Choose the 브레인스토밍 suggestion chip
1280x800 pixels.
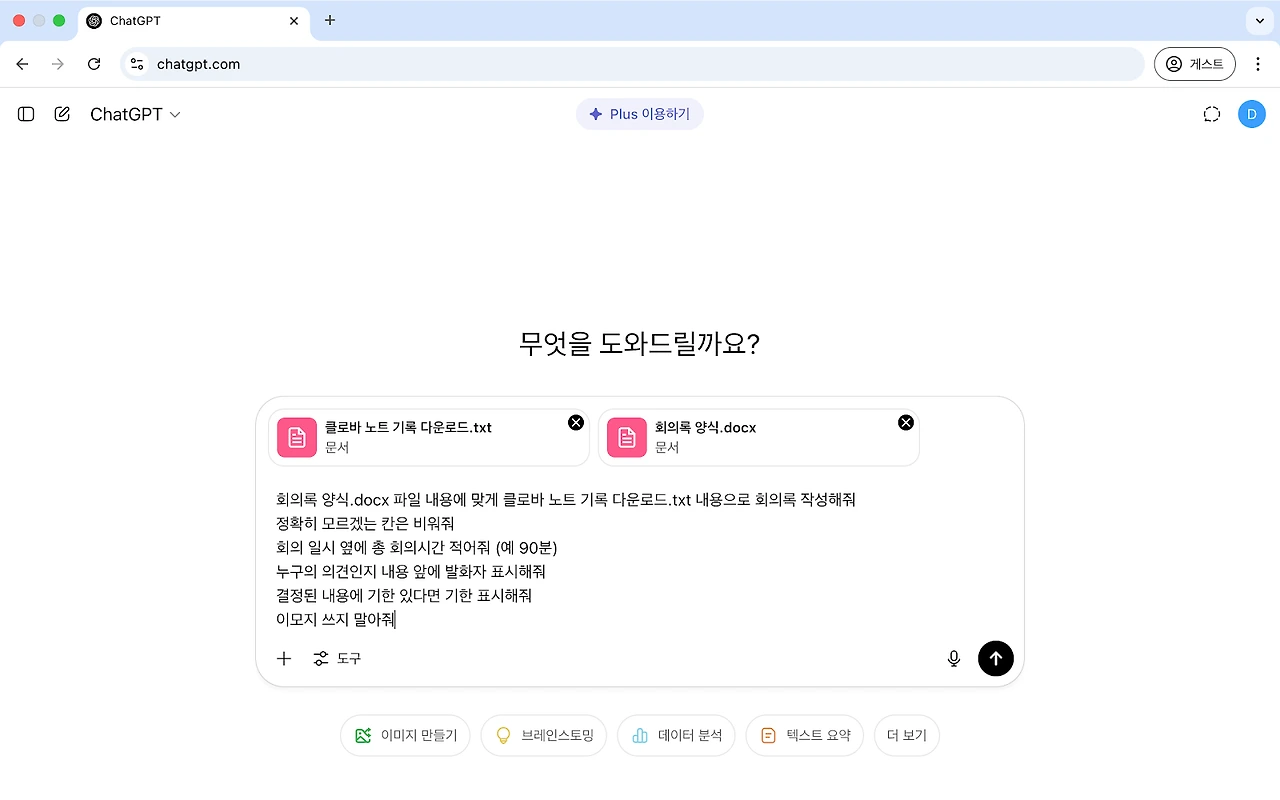point(544,735)
